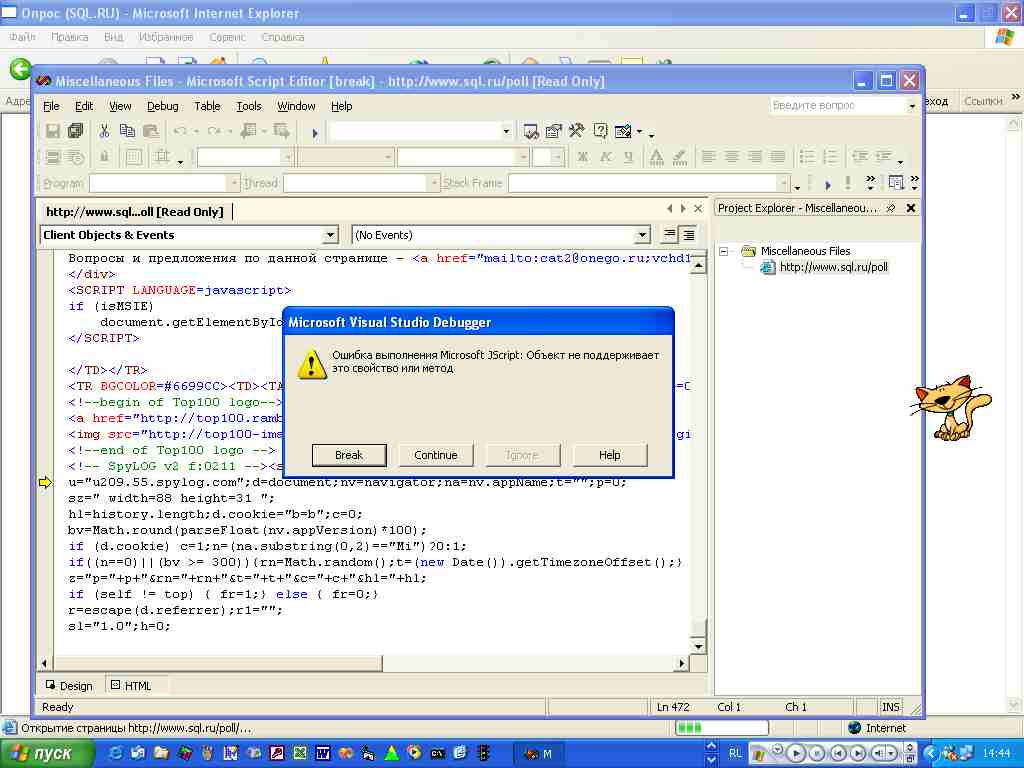Switch to the HTML view tab
Screen dimensions: 1024x768
(131, 686)
